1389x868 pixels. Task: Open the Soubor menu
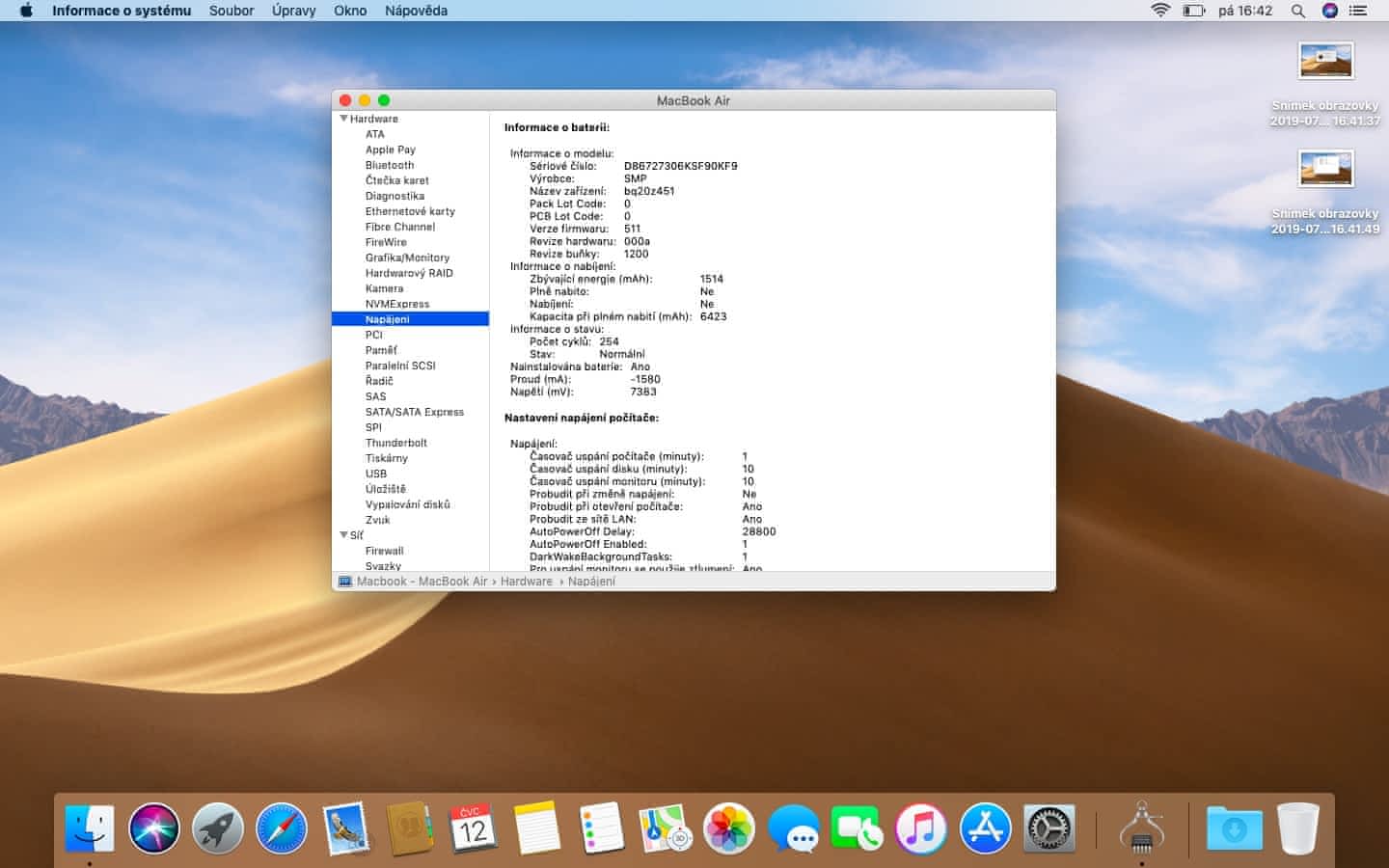(x=231, y=11)
